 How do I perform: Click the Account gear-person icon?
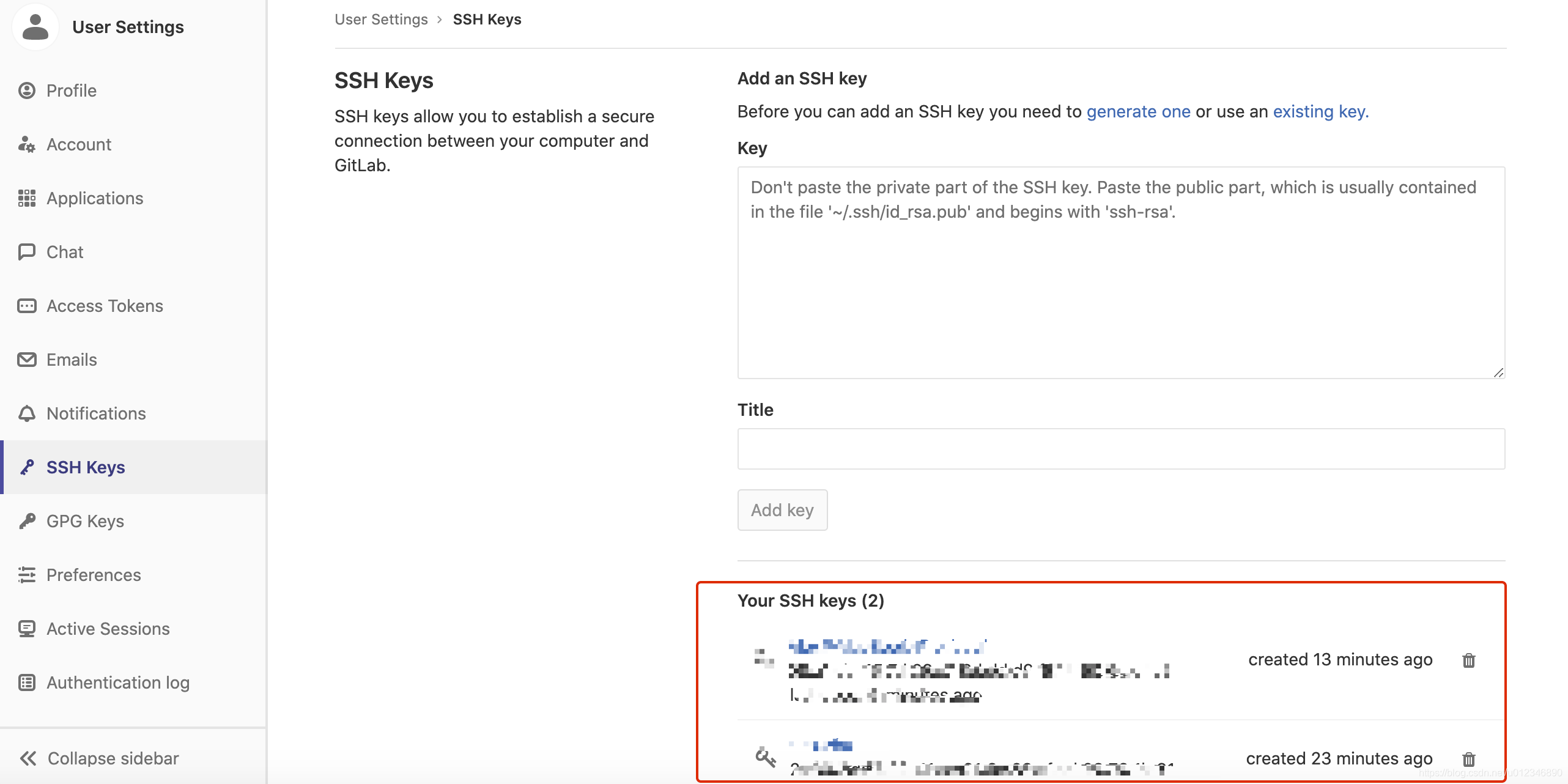27,144
